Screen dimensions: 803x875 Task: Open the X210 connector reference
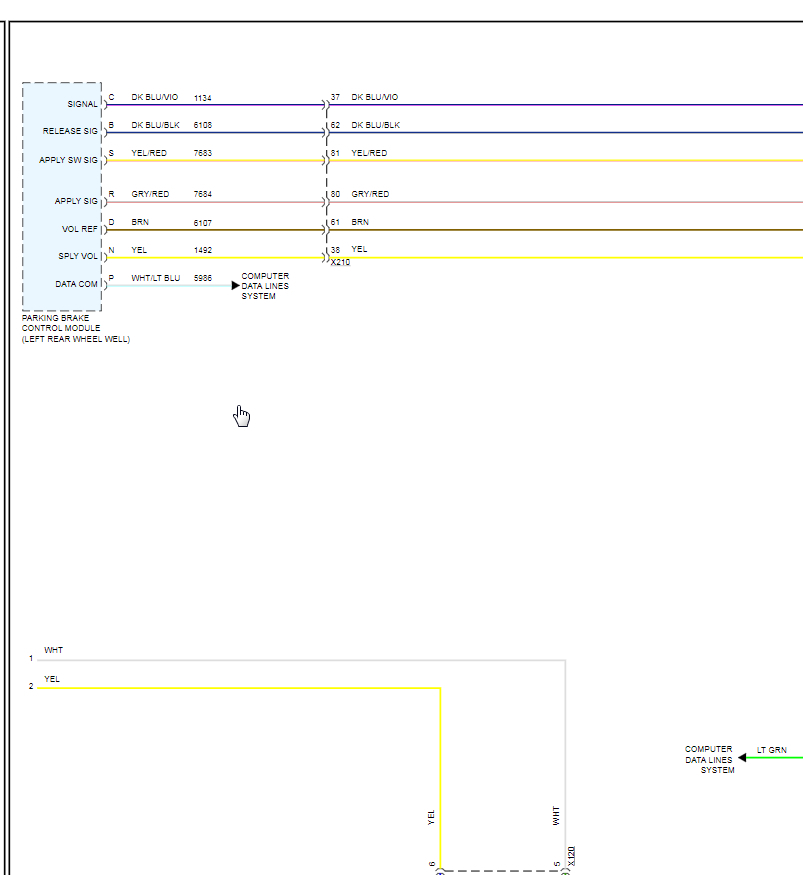(340, 262)
